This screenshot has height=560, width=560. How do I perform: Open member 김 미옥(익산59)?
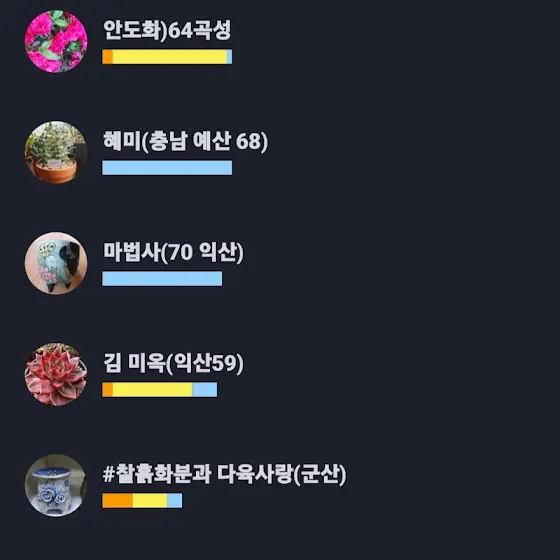[173, 363]
